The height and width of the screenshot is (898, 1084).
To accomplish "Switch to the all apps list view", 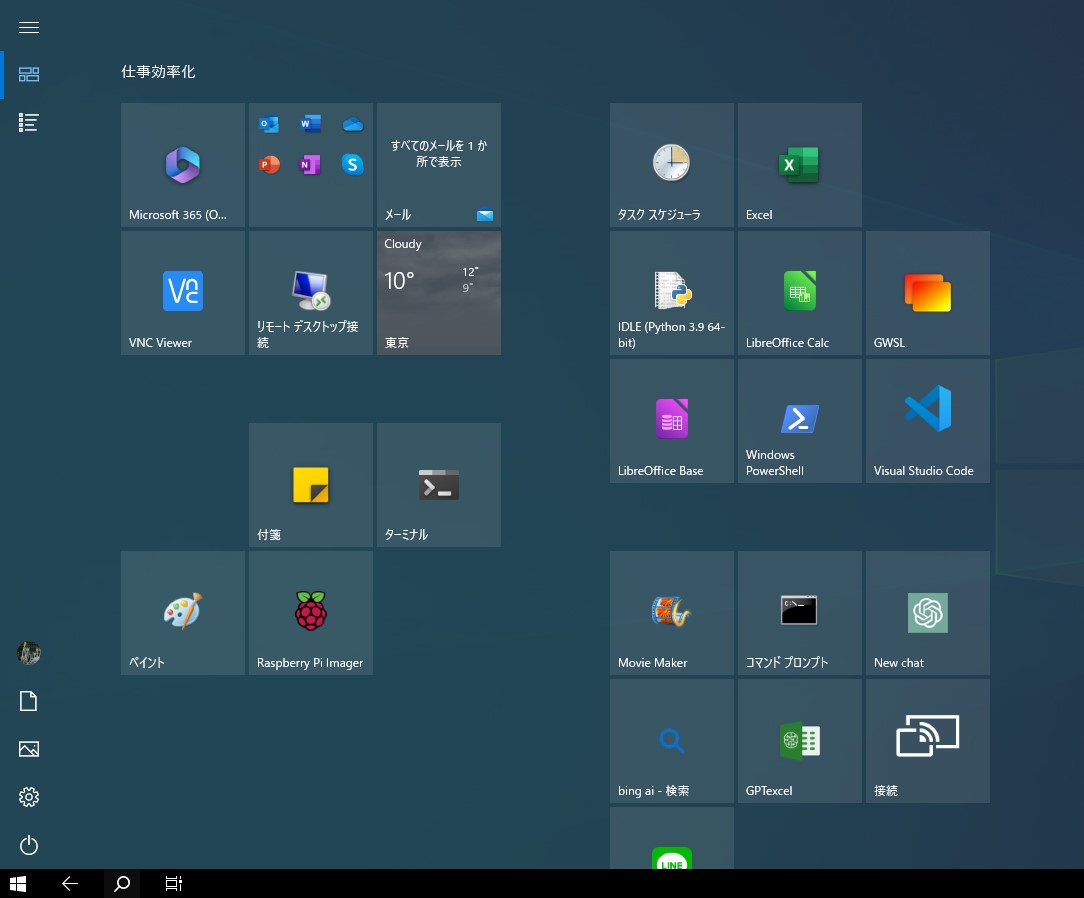I will [29, 123].
